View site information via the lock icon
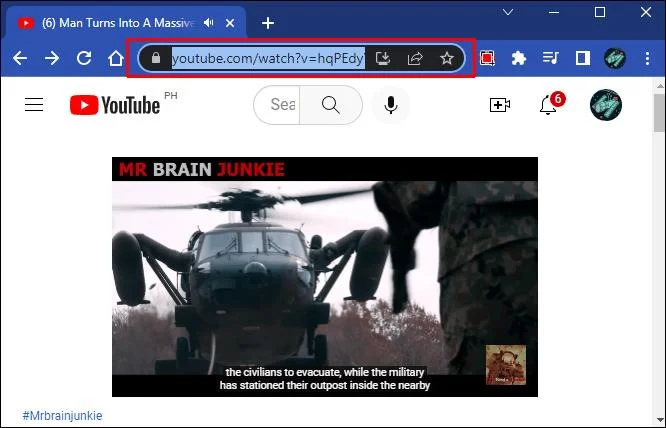This screenshot has height=428, width=666. [156, 58]
